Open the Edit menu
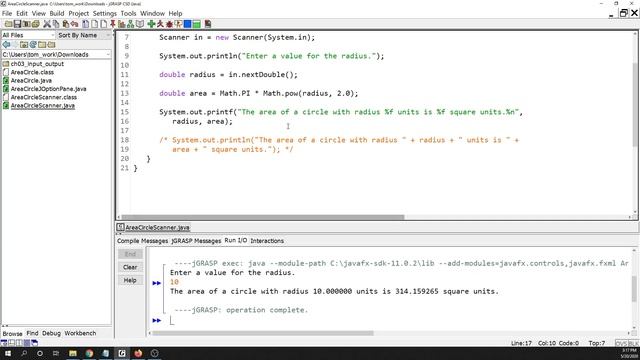Image resolution: width=640 pixels, height=360 pixels. point(22,13)
